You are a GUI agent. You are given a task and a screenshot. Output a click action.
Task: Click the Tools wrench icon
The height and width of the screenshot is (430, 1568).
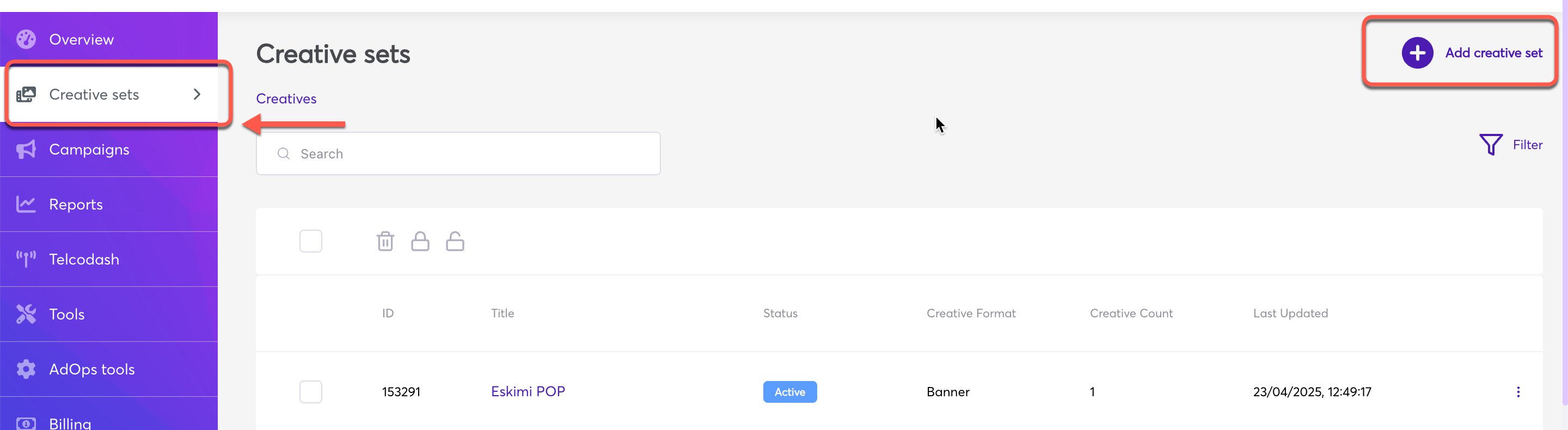point(26,314)
